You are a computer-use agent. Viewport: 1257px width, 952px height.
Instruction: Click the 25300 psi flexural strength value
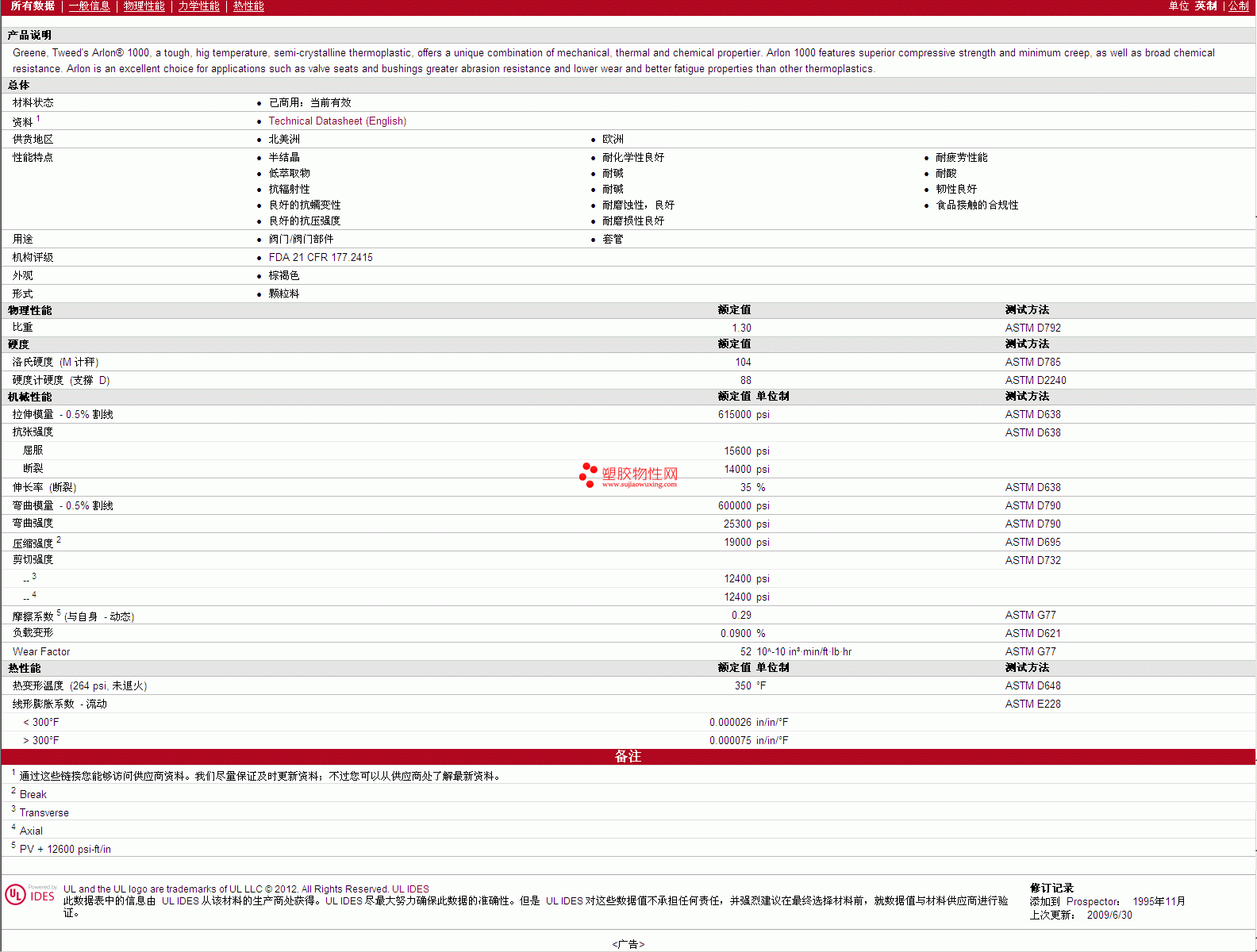tap(746, 524)
